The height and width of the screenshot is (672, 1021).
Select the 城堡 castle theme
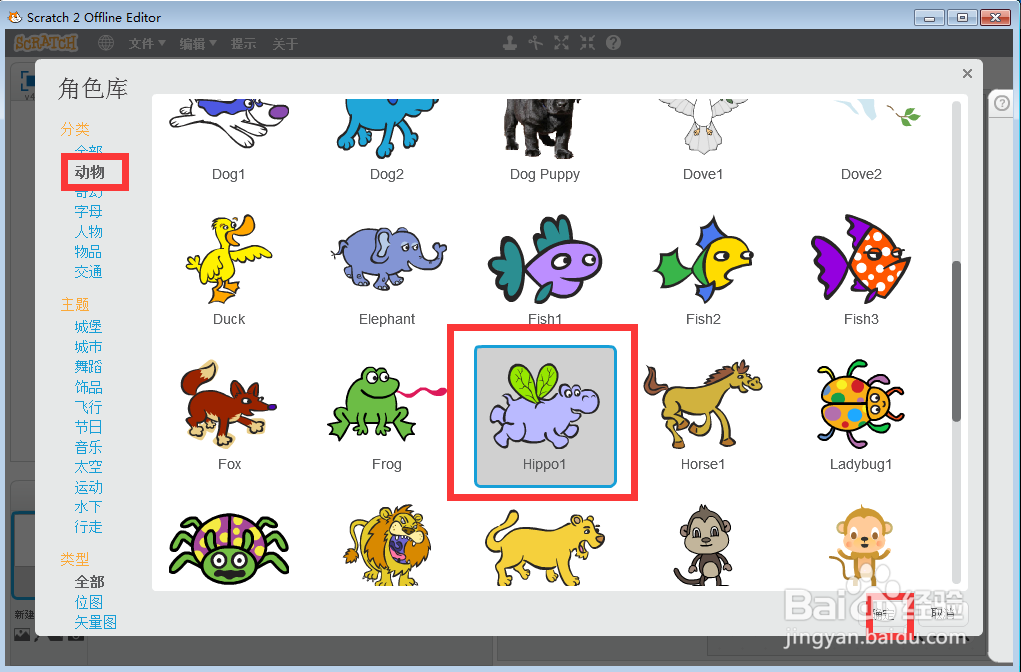88,327
